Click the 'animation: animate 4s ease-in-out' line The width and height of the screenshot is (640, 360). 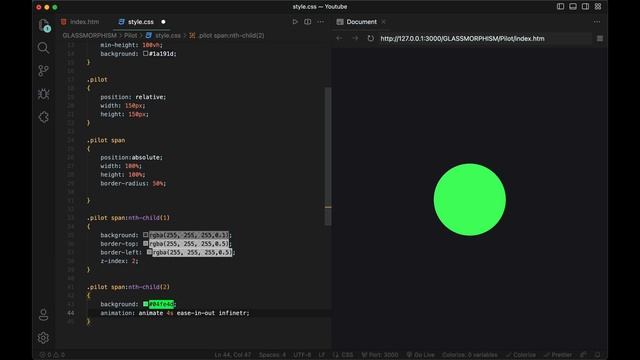(x=175, y=313)
